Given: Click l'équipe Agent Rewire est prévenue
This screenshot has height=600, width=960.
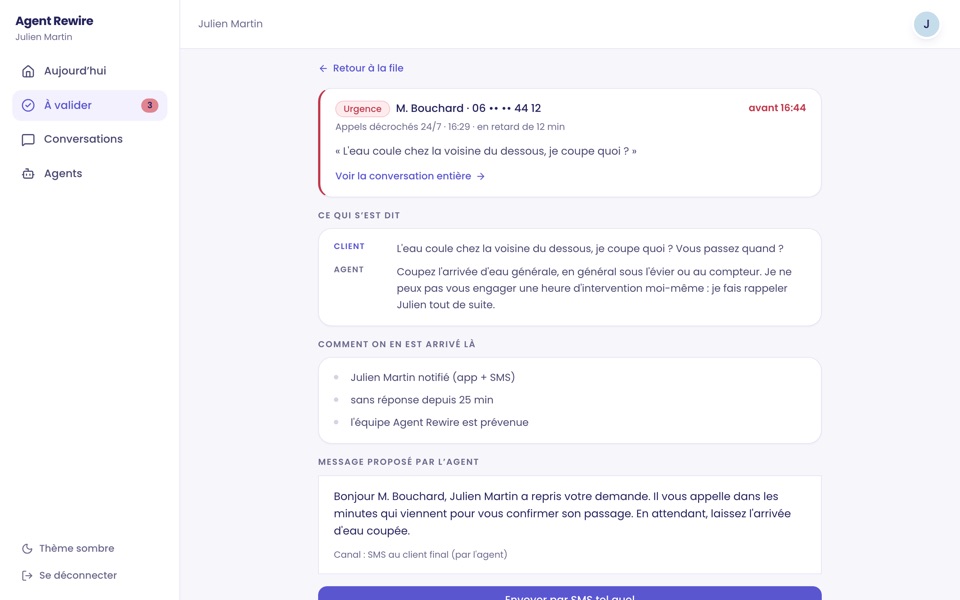Looking at the screenshot, I should [x=439, y=422].
